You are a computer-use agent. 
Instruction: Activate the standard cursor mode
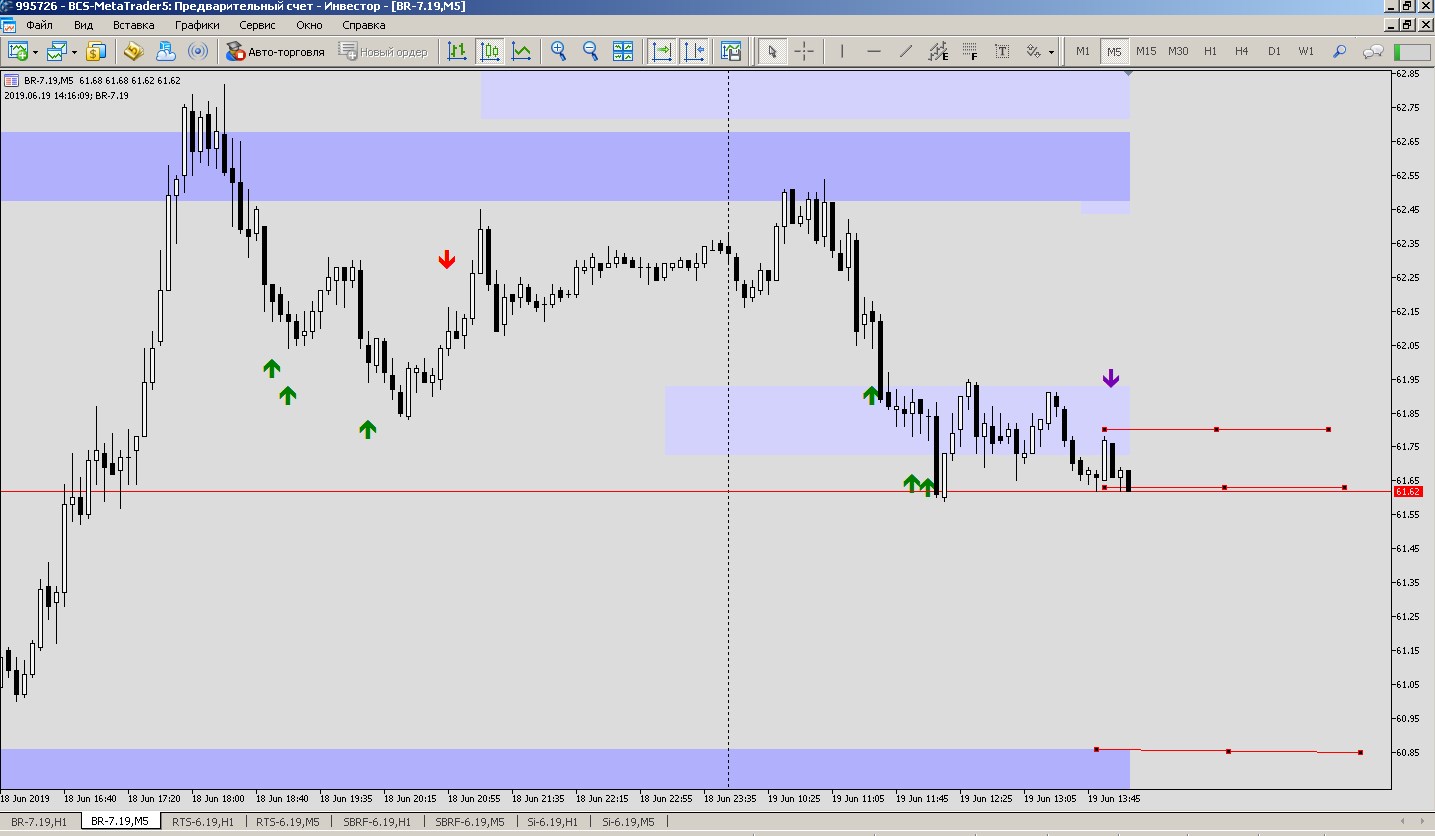(771, 51)
